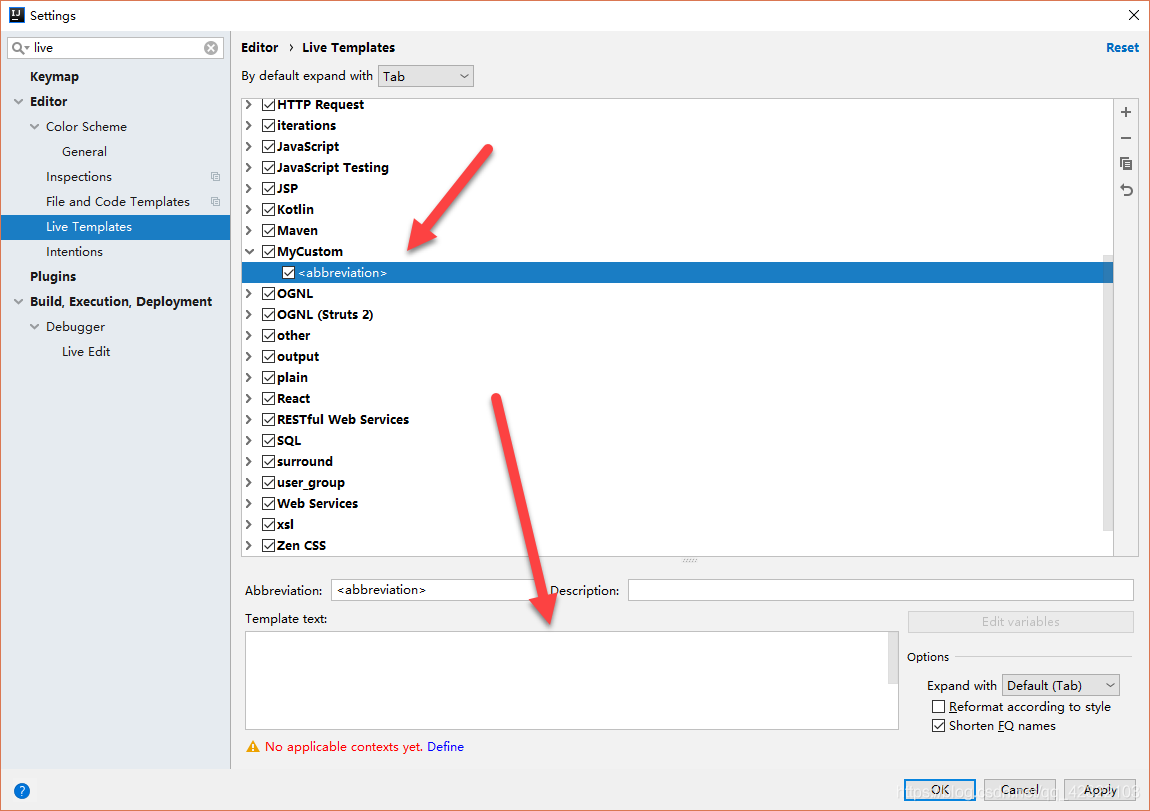The height and width of the screenshot is (811, 1150).
Task: Close the Settings dialog window
Action: [1133, 15]
